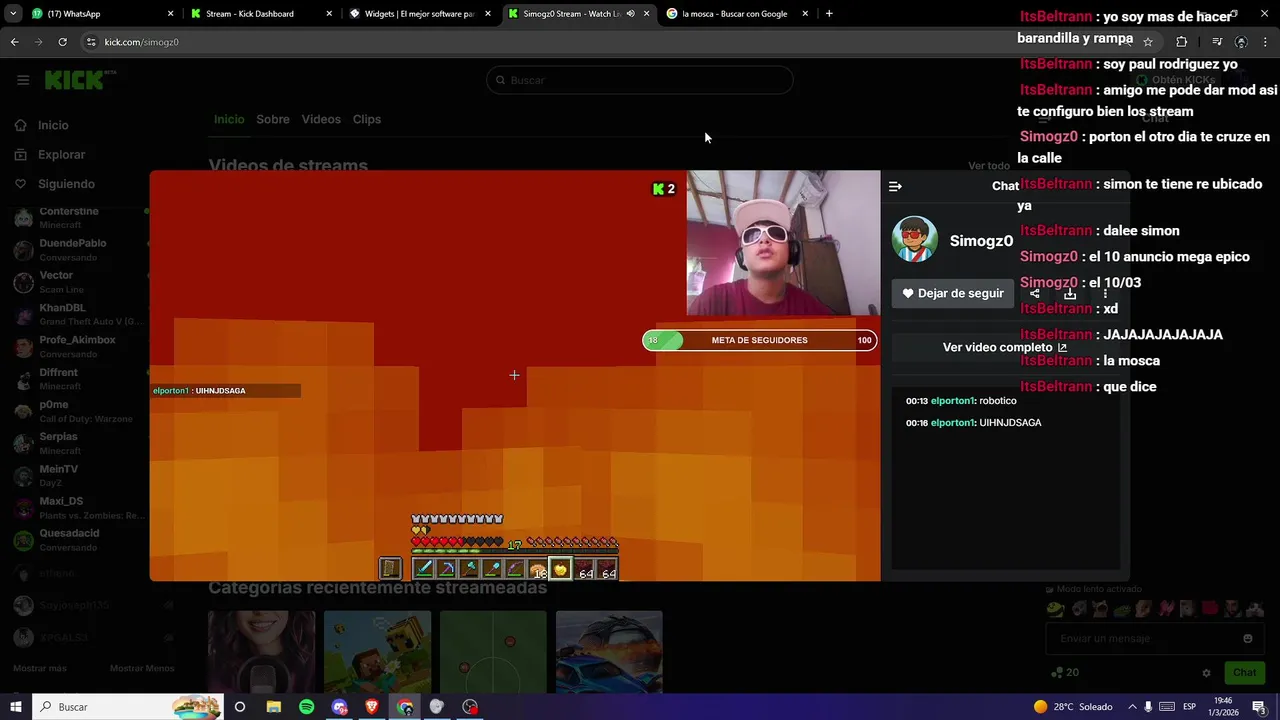Open DuendePablo channel in the sidebar
This screenshot has width=1280, height=720.
tap(80, 250)
